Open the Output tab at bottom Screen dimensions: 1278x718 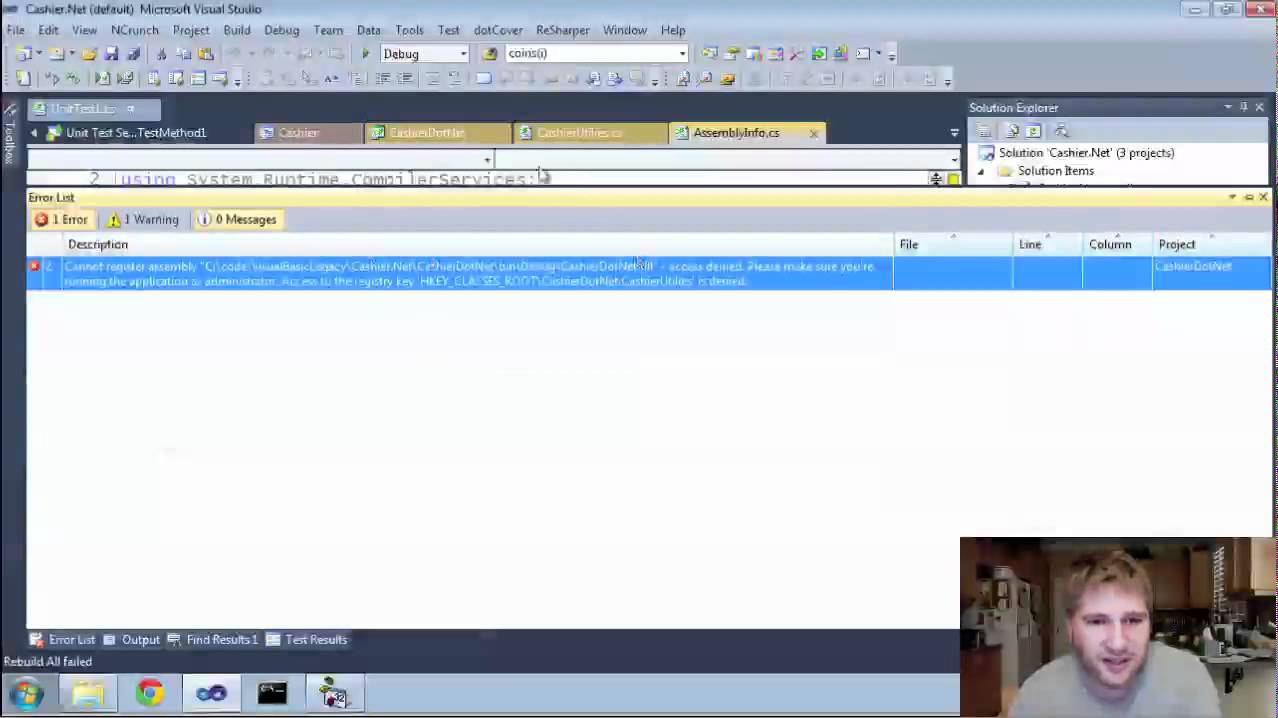(132, 639)
